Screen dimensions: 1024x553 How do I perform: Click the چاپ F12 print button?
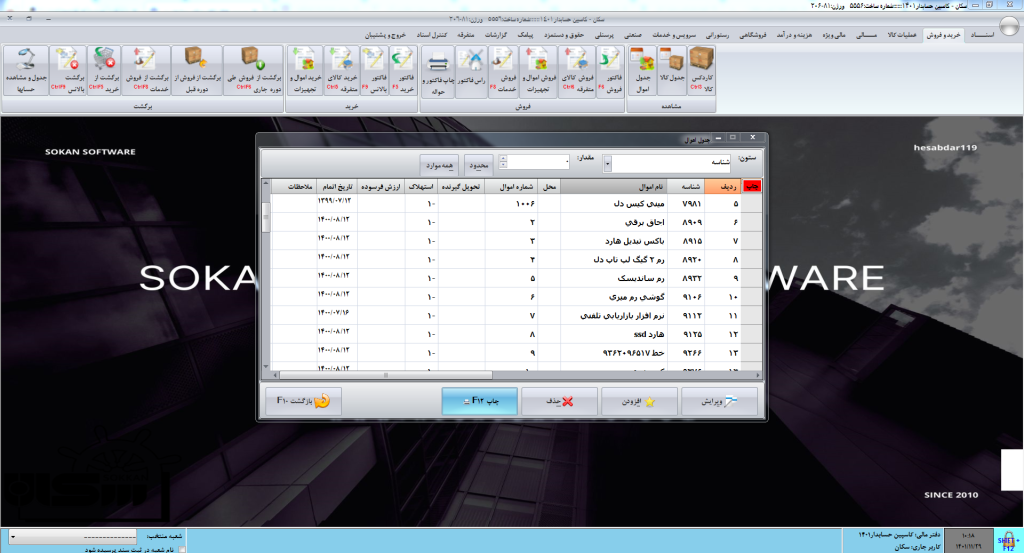click(x=480, y=401)
